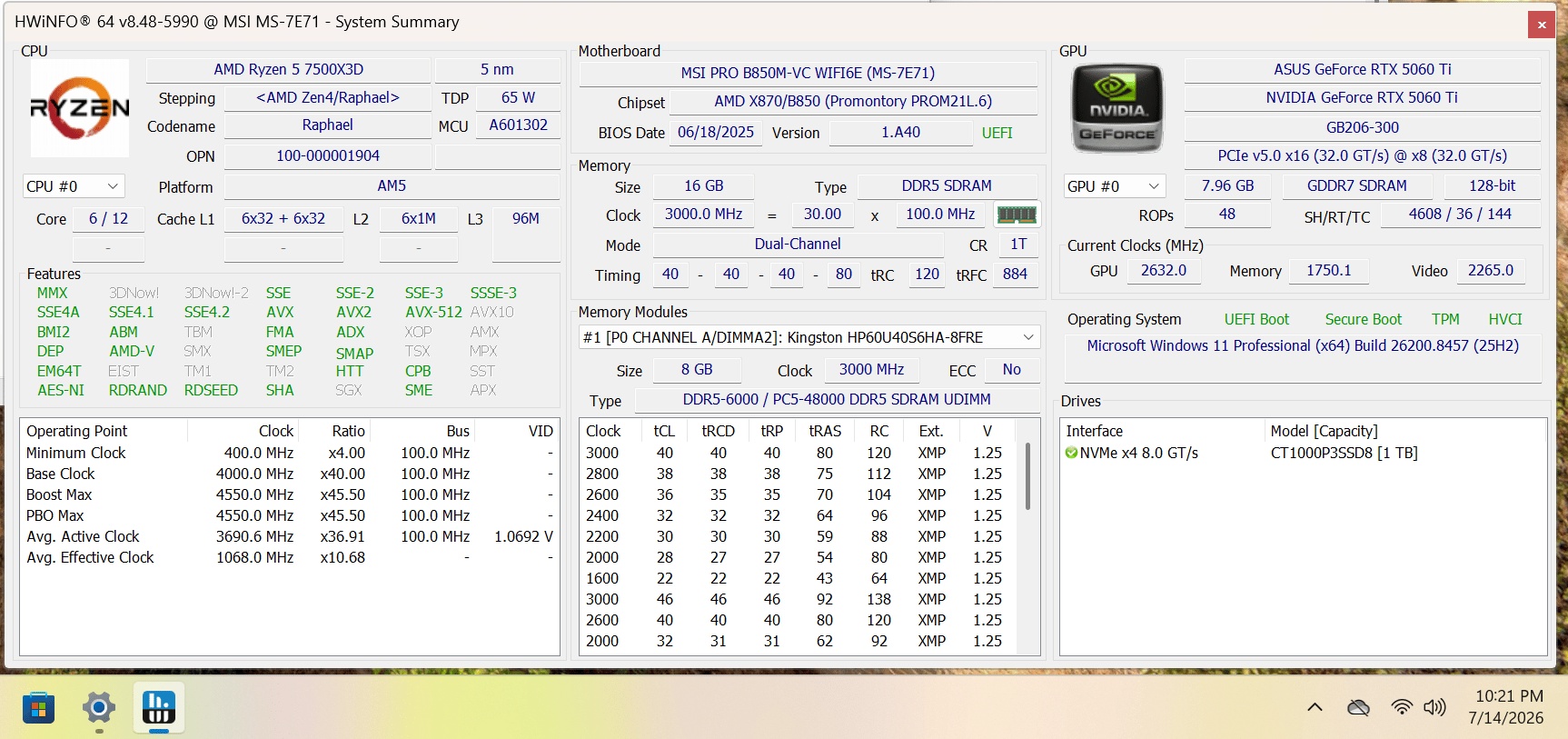Click the DDR5-6000 / PC5-48000 type field

pyautogui.click(x=837, y=399)
